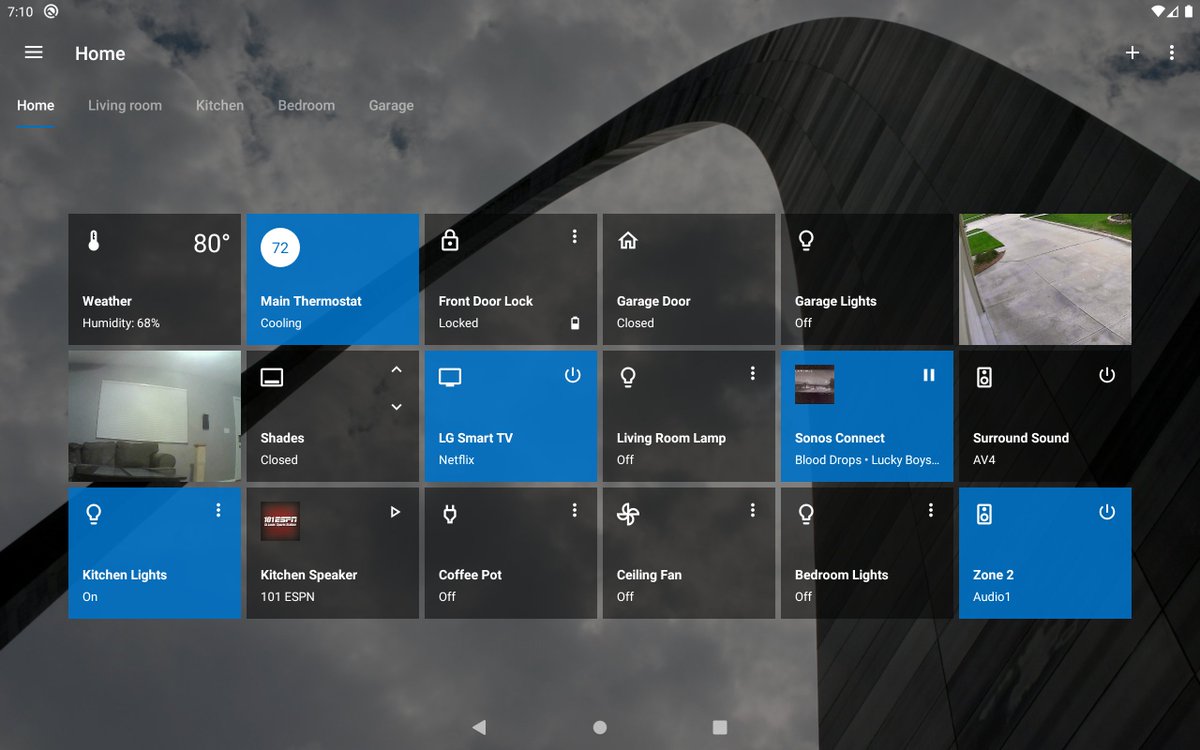Viewport: 1200px width, 750px height.
Task: Tap the Shades window icon
Action: click(272, 377)
